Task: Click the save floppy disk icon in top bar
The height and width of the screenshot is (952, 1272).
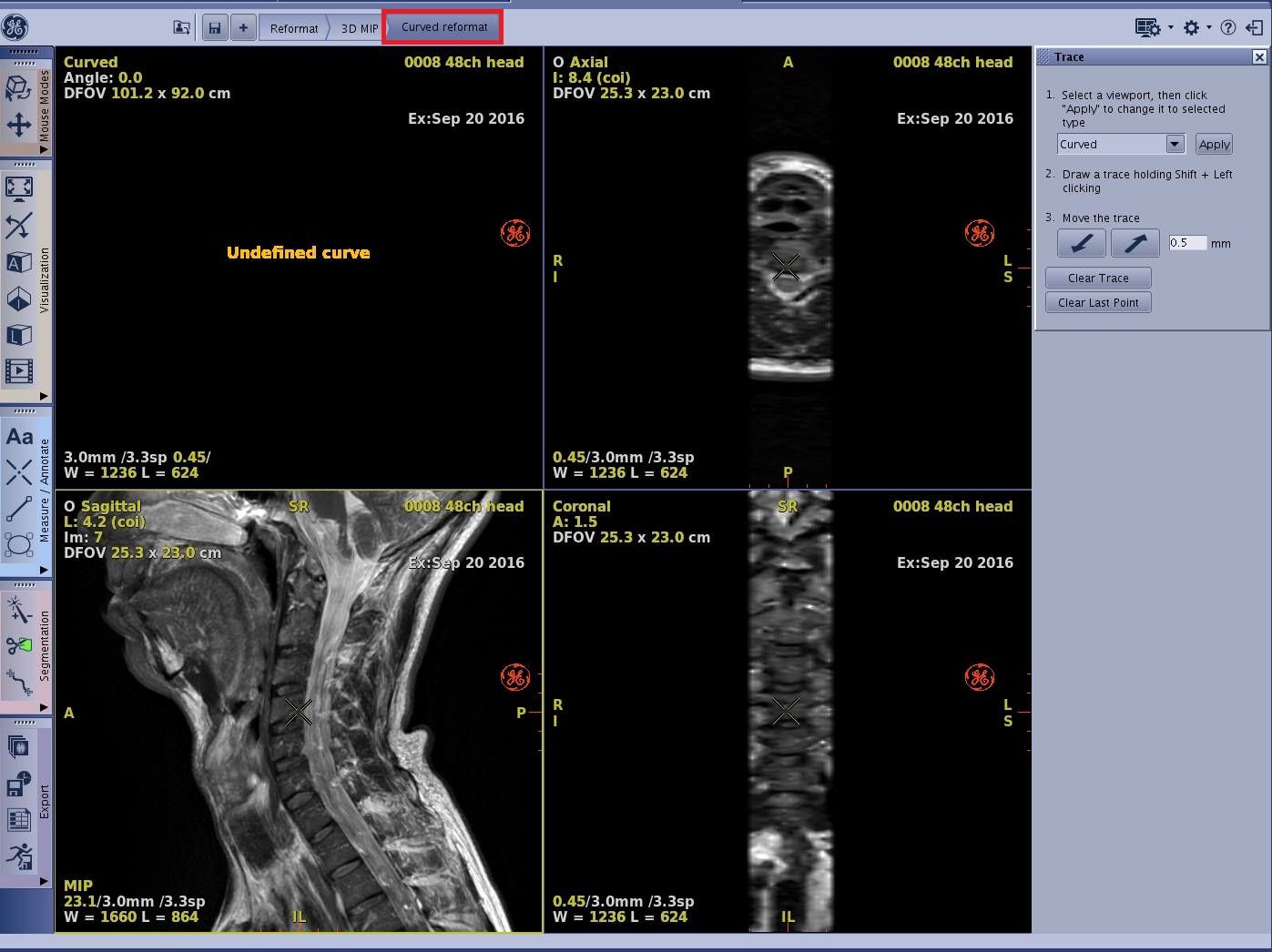Action: pos(215,28)
